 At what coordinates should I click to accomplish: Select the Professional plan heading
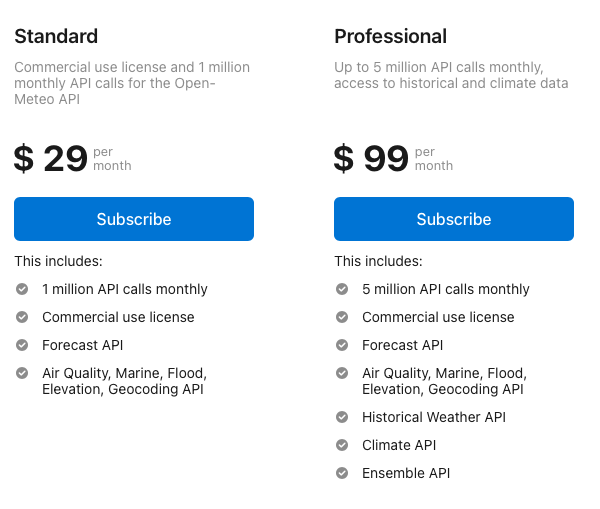[391, 36]
